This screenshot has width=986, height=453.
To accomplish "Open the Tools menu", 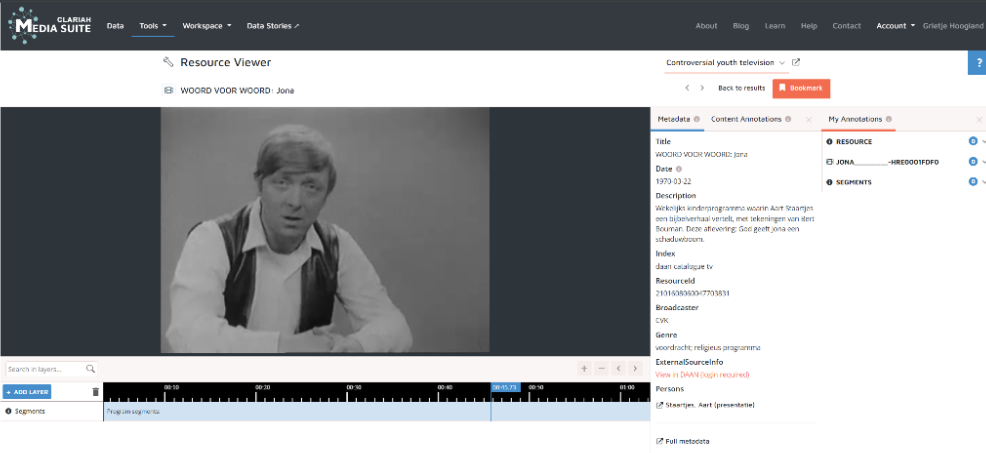I will point(152,25).
